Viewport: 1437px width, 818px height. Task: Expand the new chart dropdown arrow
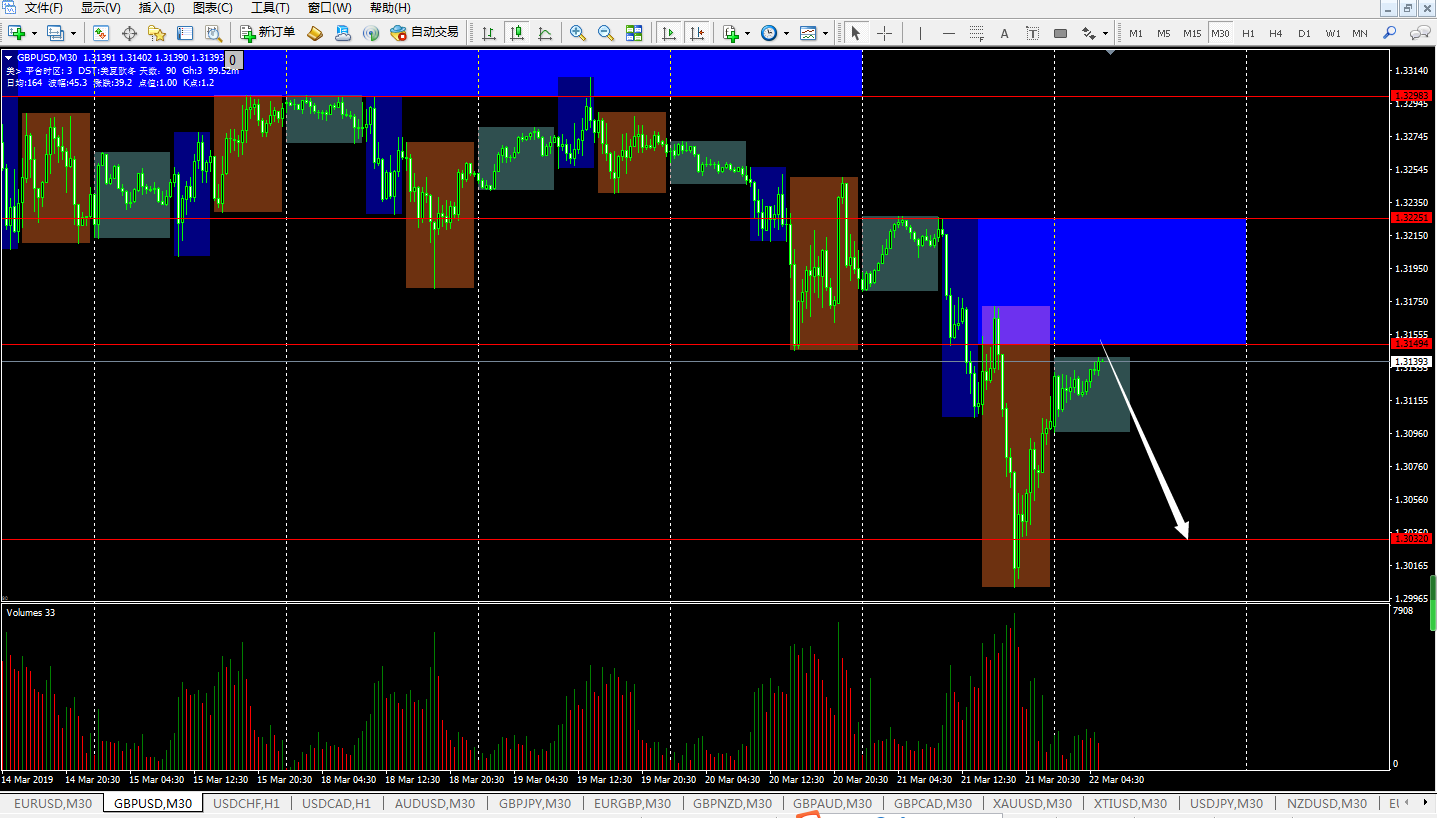[34, 33]
